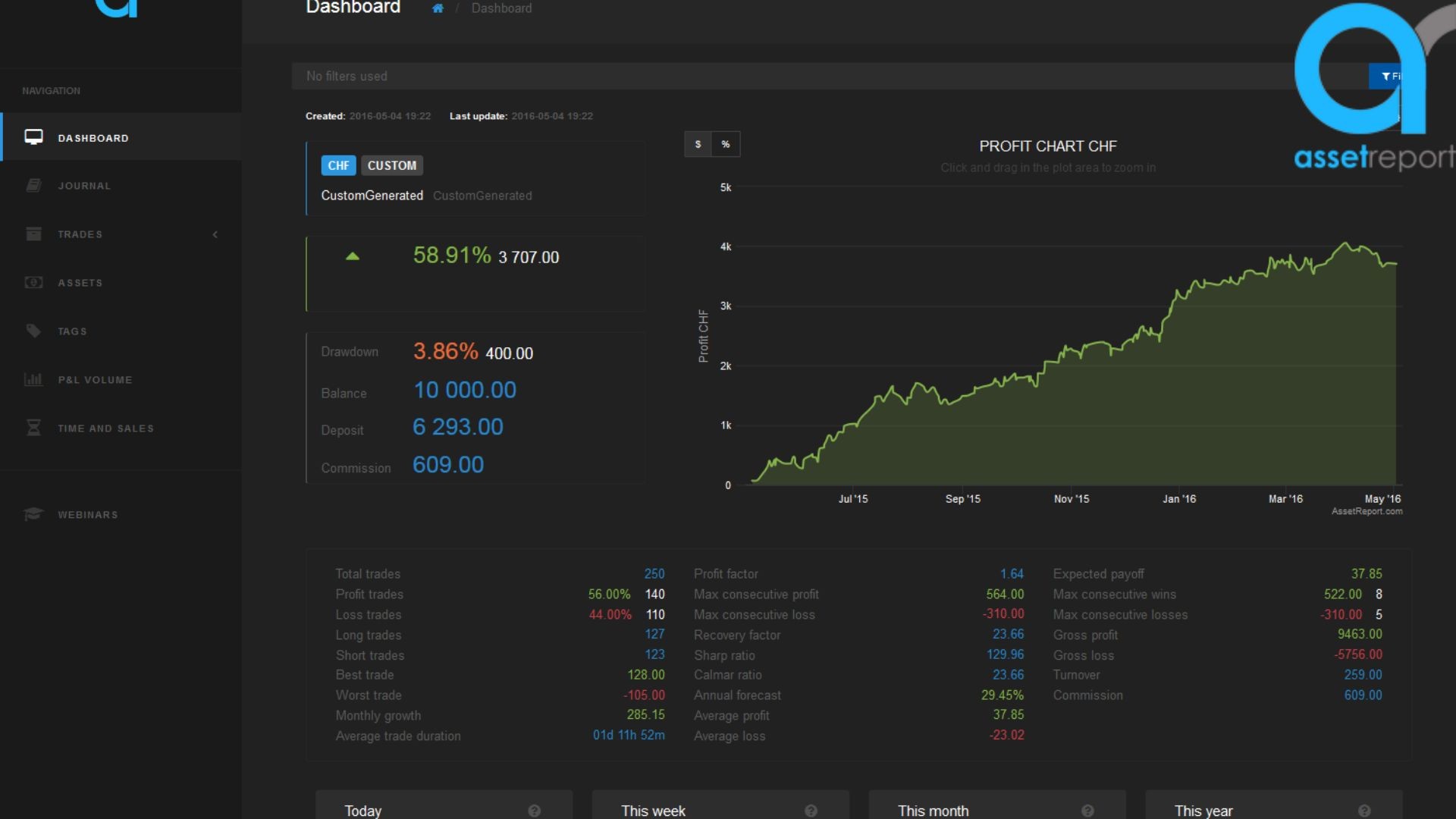The width and height of the screenshot is (1456, 819).
Task: Open the Journal menu item
Action: [x=84, y=186]
